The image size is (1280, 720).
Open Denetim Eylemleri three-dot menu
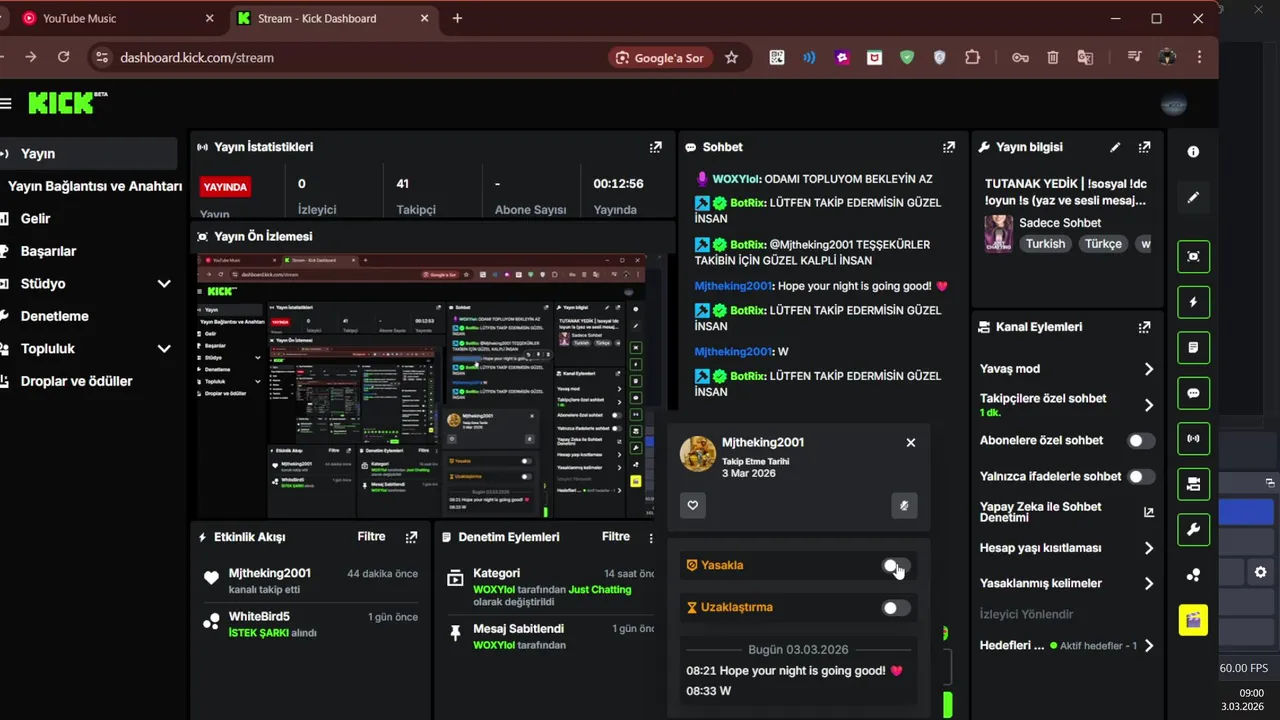(x=651, y=538)
